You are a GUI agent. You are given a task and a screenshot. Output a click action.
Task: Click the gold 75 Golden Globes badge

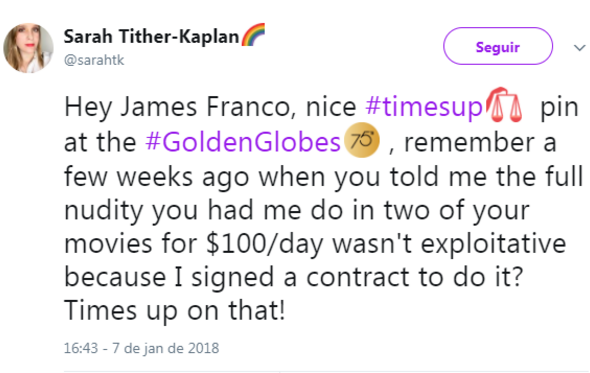362,140
